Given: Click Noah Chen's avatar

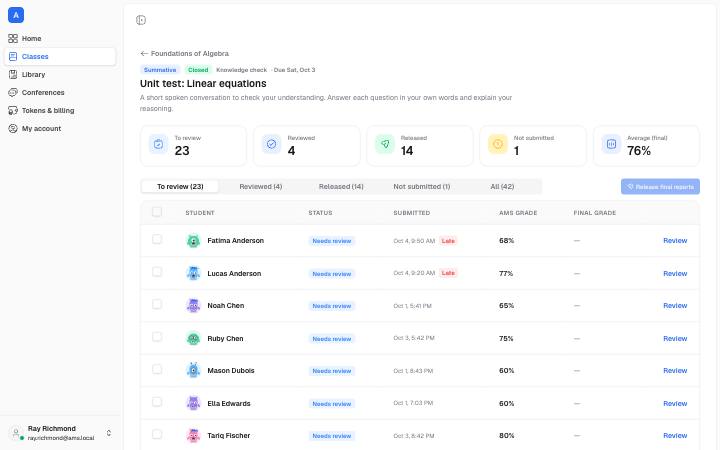Looking at the screenshot, I should (193, 305).
